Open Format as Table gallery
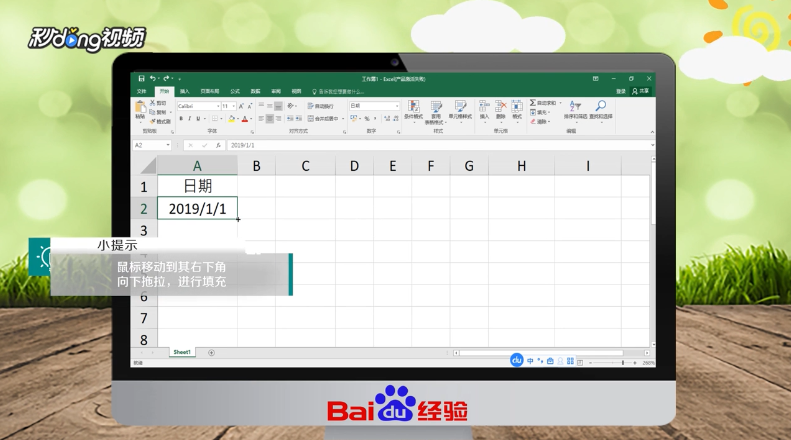 point(436,112)
